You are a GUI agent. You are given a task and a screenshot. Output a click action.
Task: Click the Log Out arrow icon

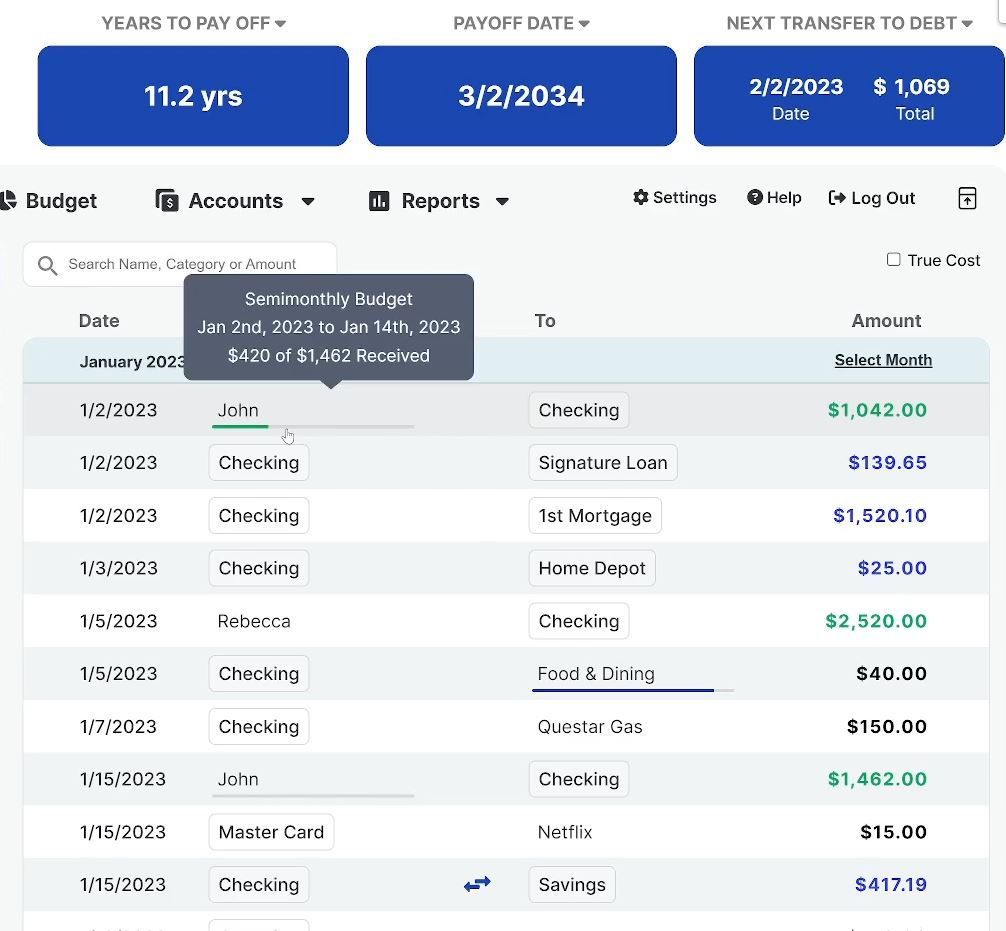coord(837,198)
